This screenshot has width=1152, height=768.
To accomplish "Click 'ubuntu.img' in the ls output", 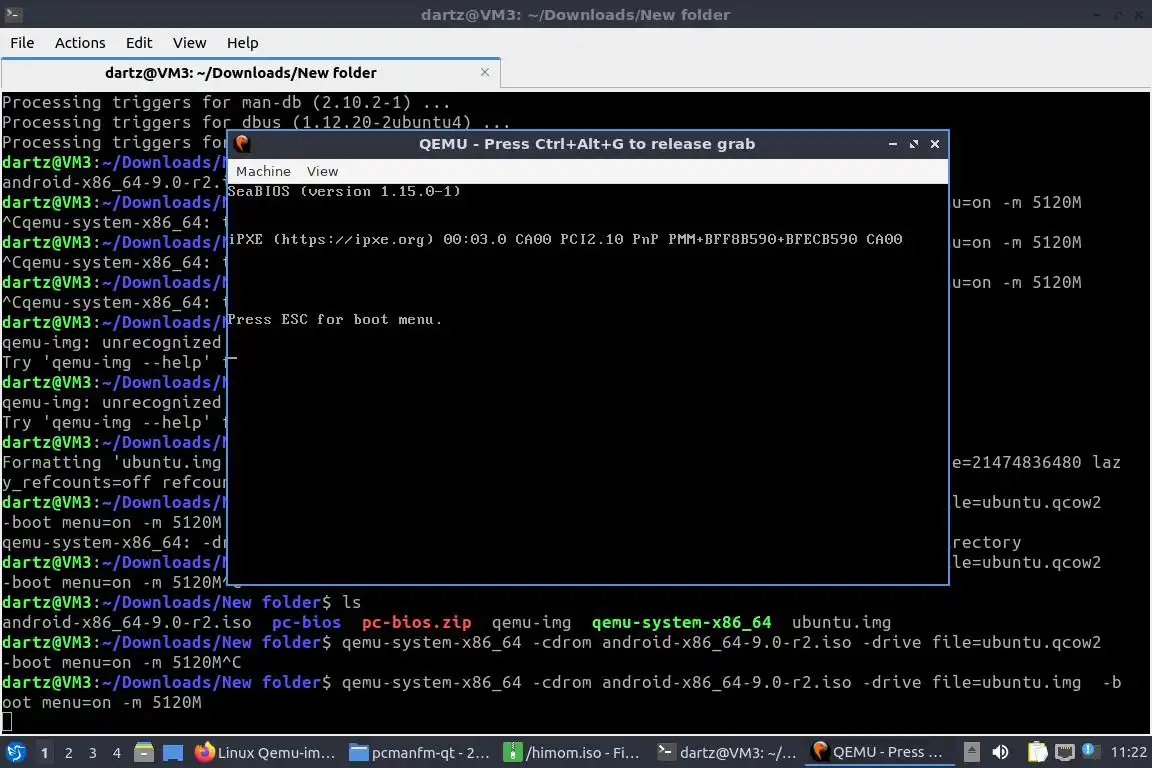I will tap(841, 622).
